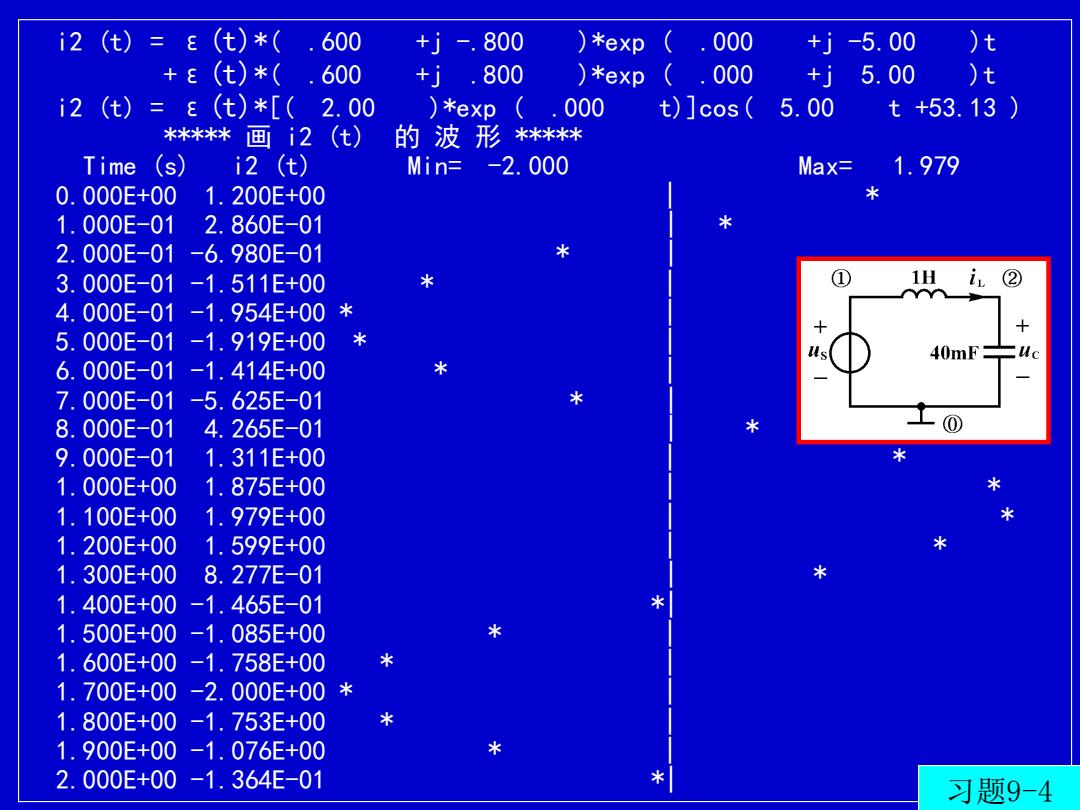Click the value -1.758E+00
This screenshot has width=1080, height=810.
coord(257,663)
